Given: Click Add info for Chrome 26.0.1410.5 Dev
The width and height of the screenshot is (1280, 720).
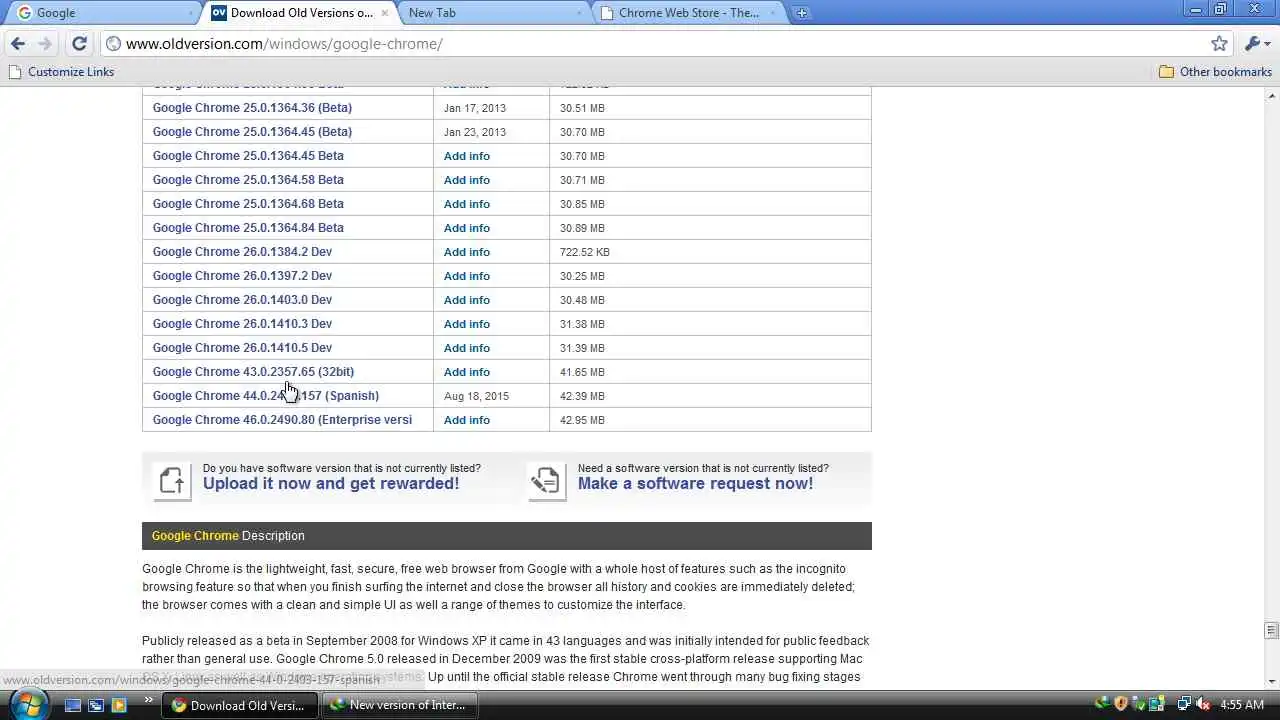Looking at the screenshot, I should [467, 348].
